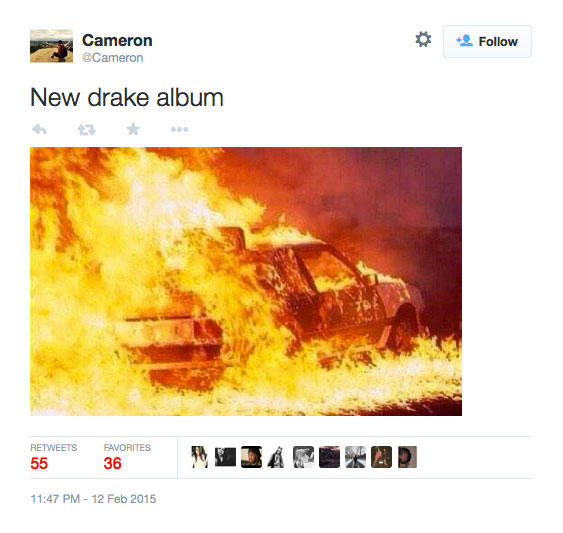Image resolution: width=563 pixels, height=533 pixels.
Task: View the 55 retweets count
Action: tap(39, 463)
